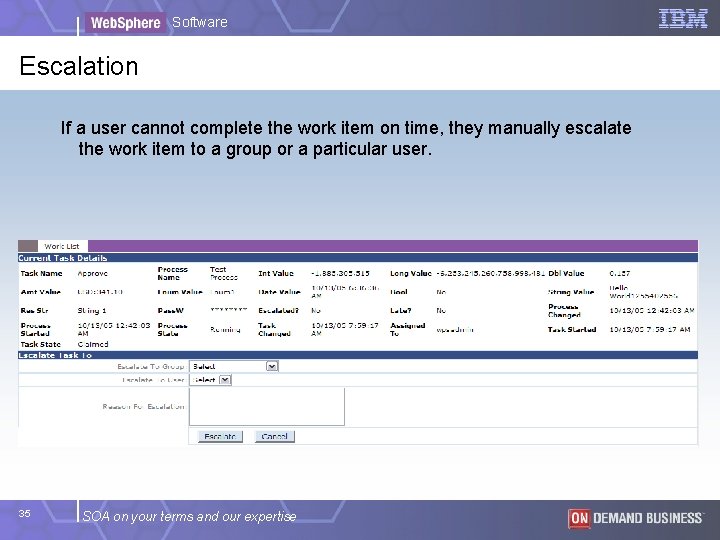Select the Enum Value entry
This screenshot has height=540, width=720.
(x=222, y=292)
